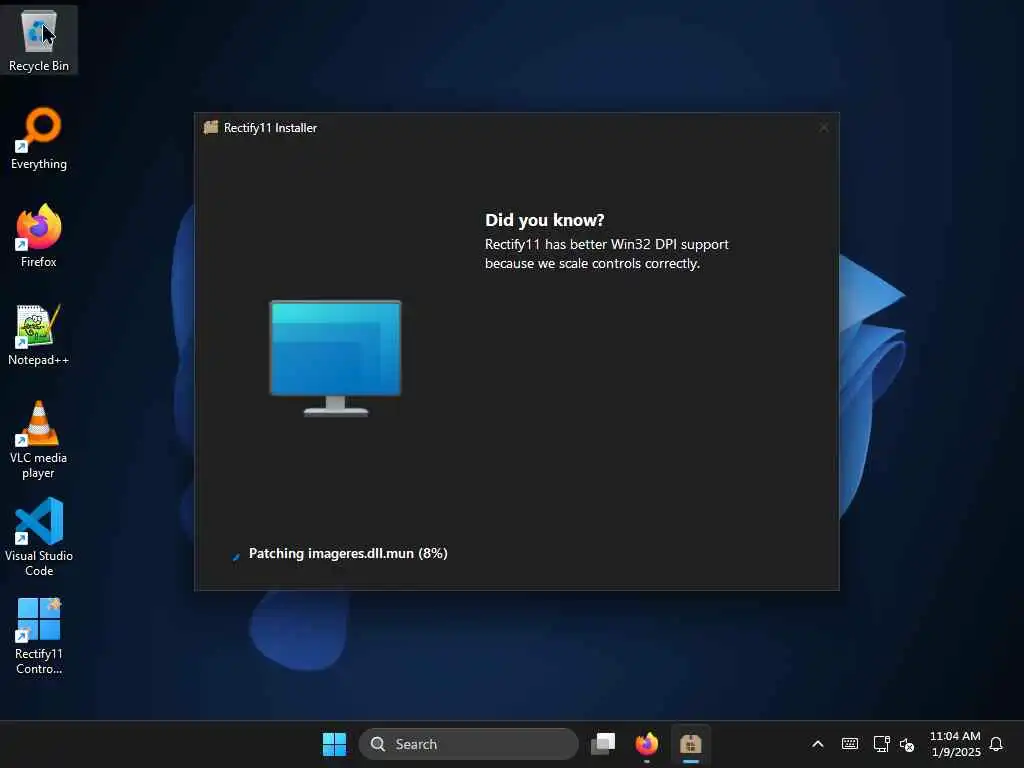Show hidden system tray icons chevron

[x=818, y=744]
